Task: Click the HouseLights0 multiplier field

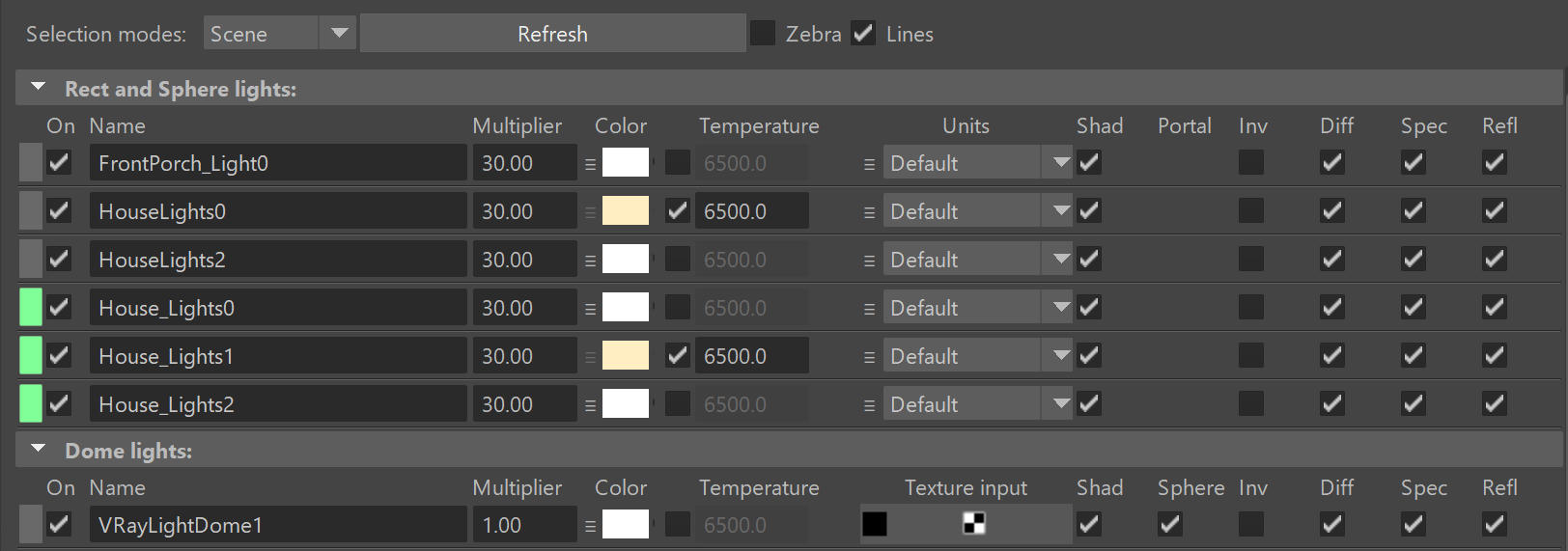Action: click(x=524, y=211)
